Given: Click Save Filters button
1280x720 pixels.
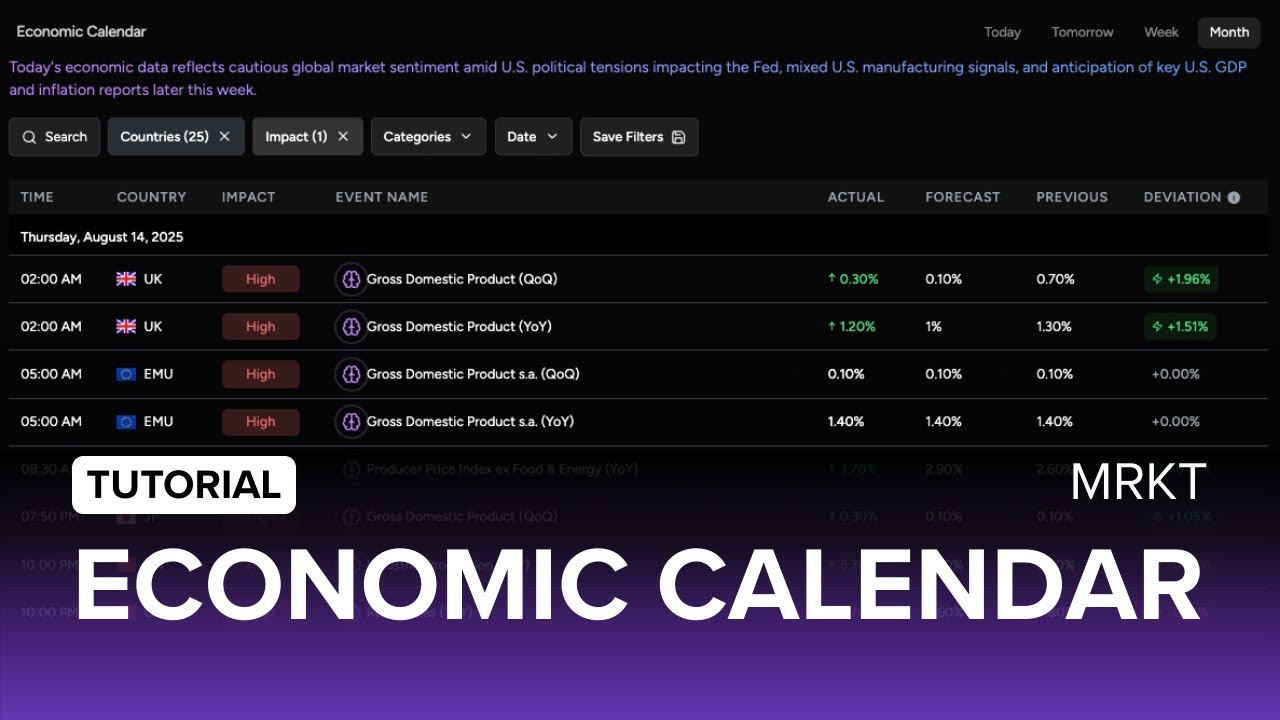Looking at the screenshot, I should point(639,137).
